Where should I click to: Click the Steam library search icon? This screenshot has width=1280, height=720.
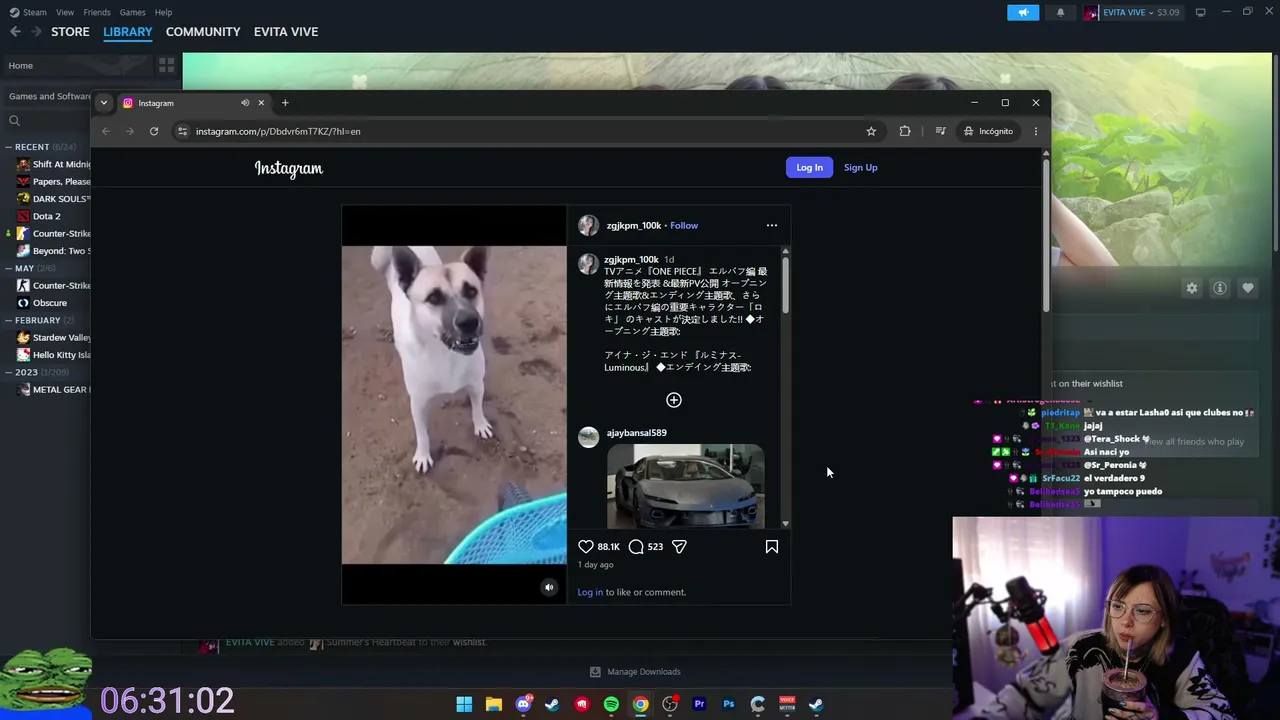pyautogui.click(x=14, y=121)
